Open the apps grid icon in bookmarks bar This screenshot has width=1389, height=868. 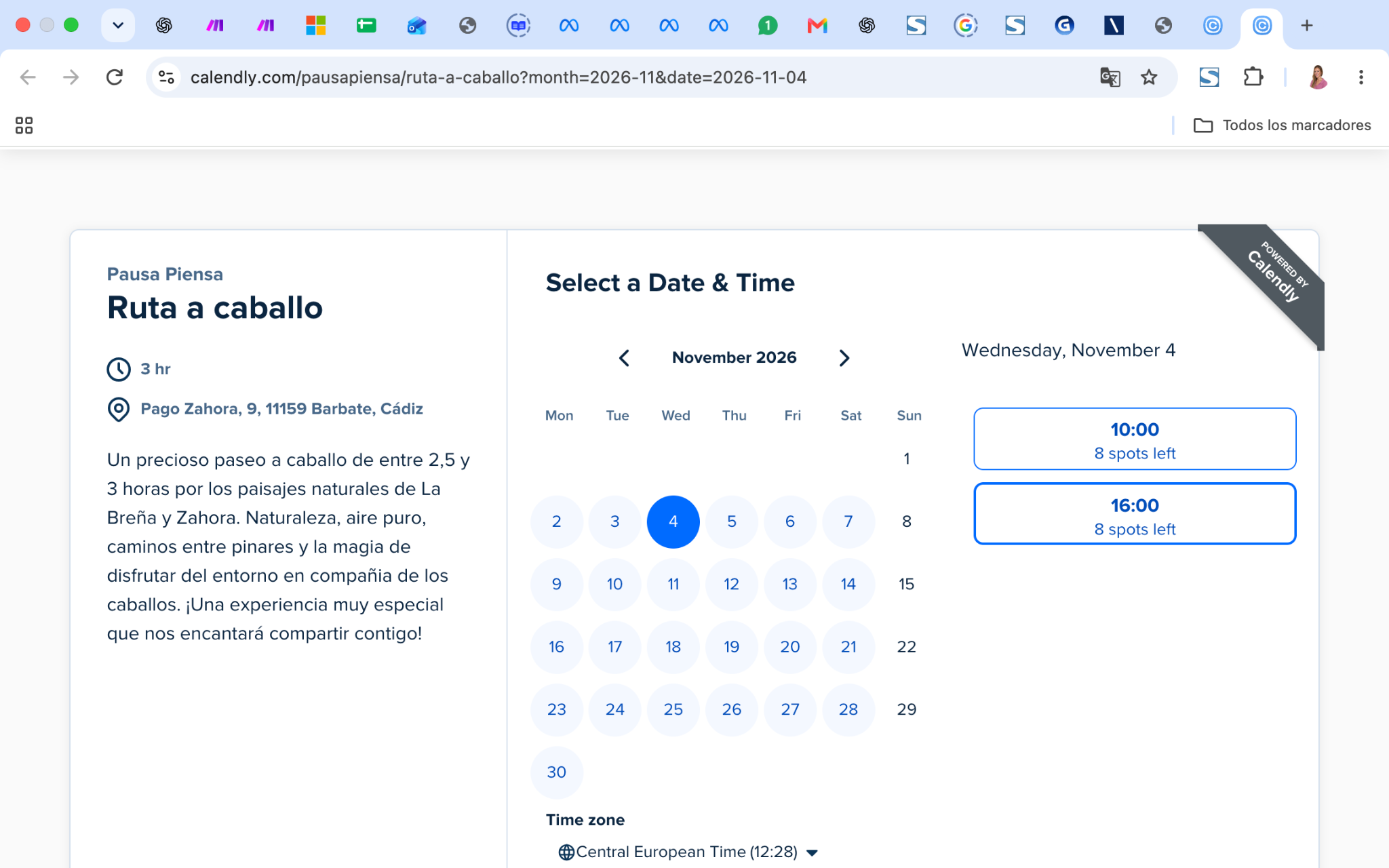24,125
